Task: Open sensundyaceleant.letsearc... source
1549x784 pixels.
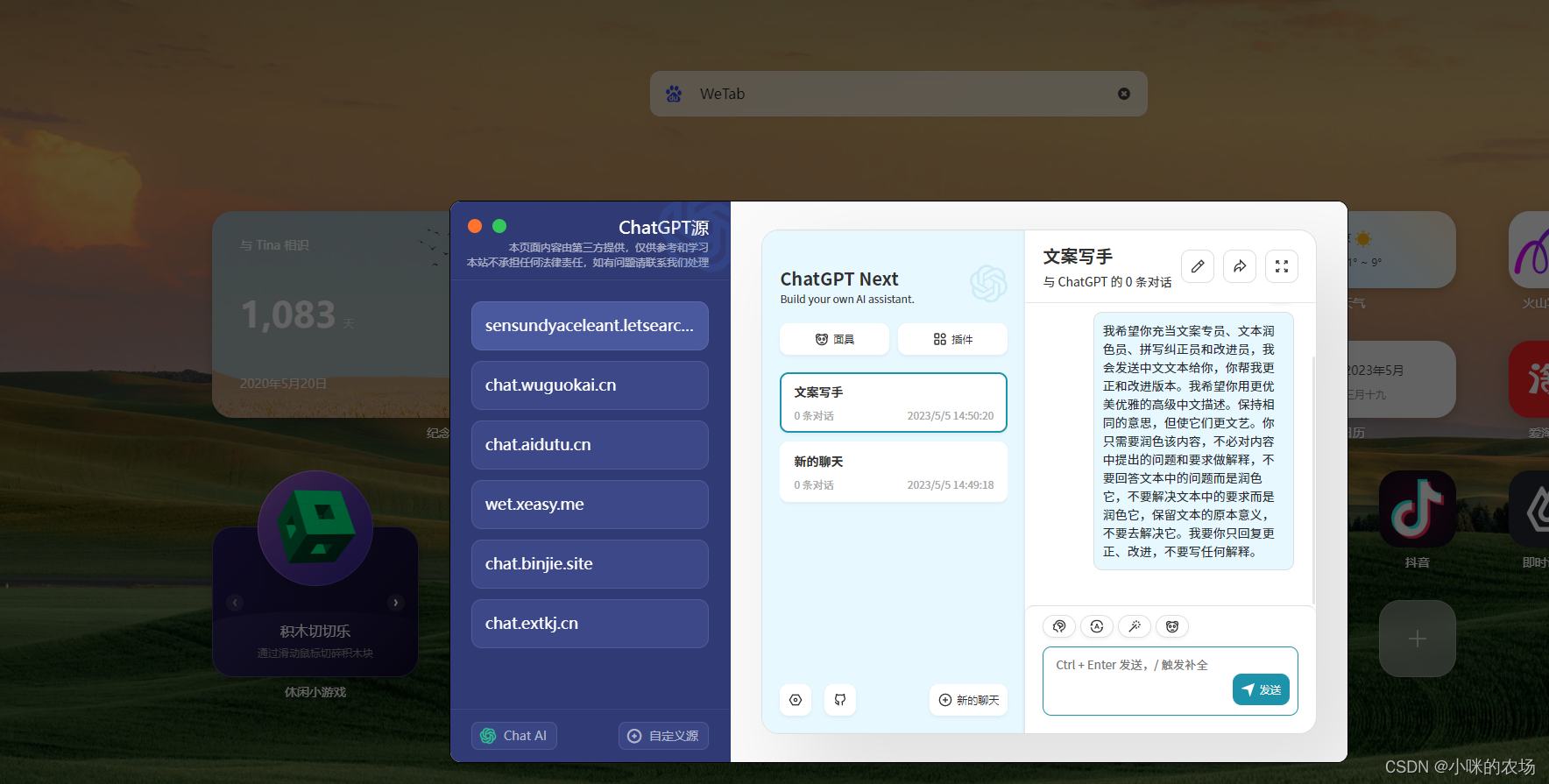Action: tap(590, 326)
